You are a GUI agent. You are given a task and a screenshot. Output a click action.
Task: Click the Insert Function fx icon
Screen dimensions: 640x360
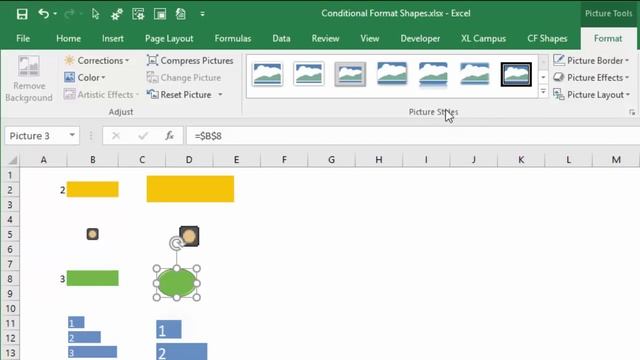coord(169,136)
